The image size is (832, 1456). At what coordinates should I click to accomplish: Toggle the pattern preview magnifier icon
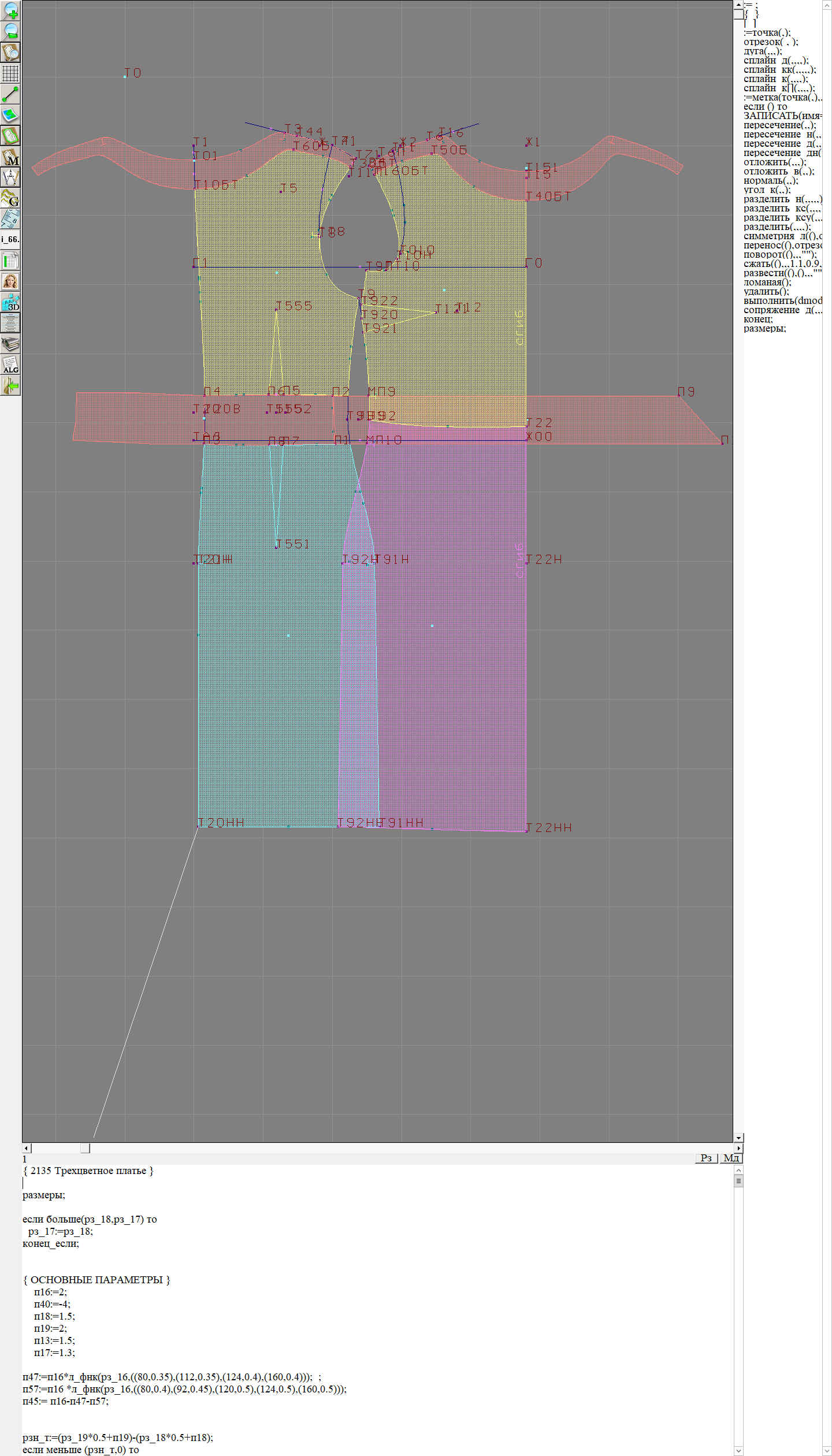10,52
